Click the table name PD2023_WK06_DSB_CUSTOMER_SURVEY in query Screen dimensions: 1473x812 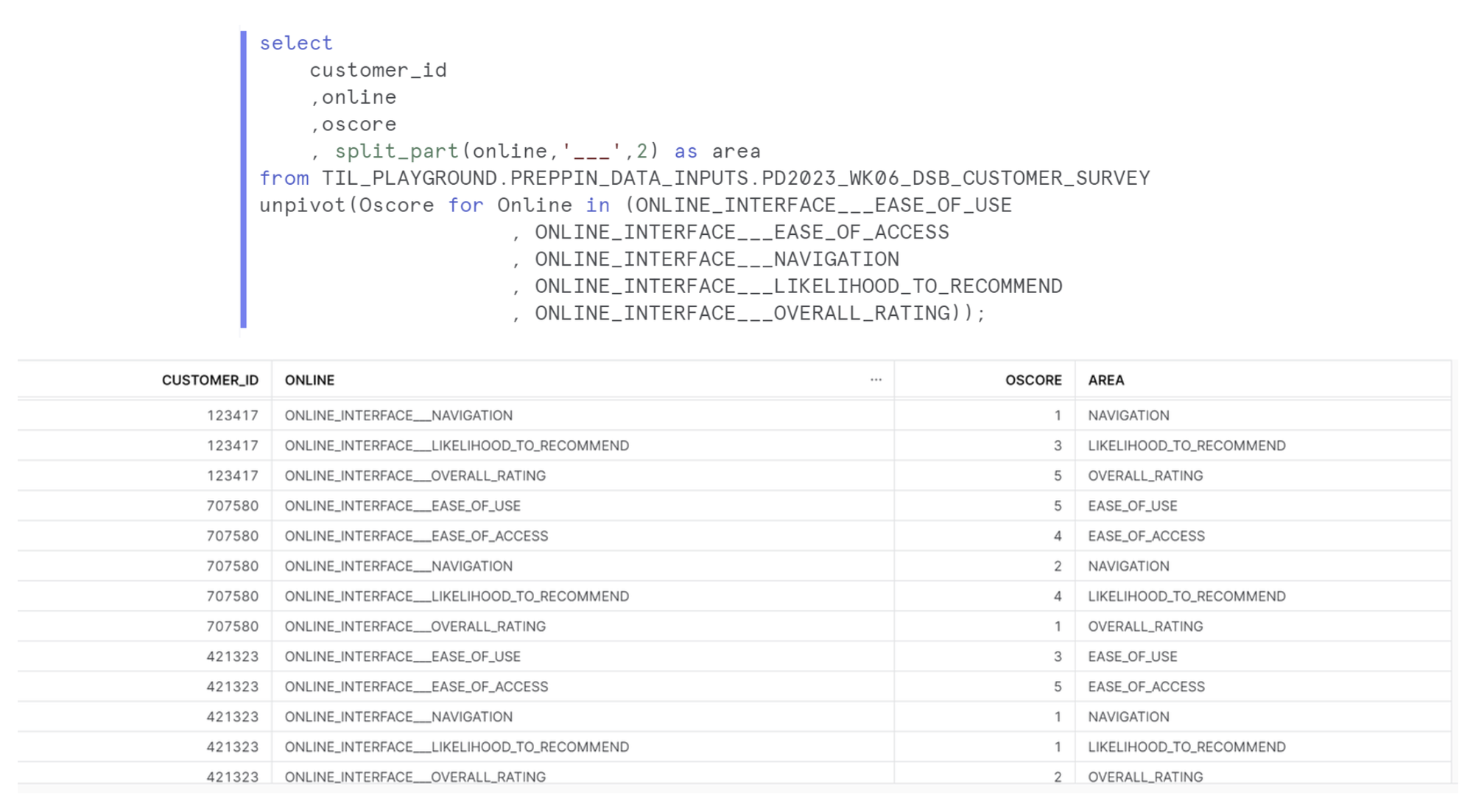click(x=955, y=178)
